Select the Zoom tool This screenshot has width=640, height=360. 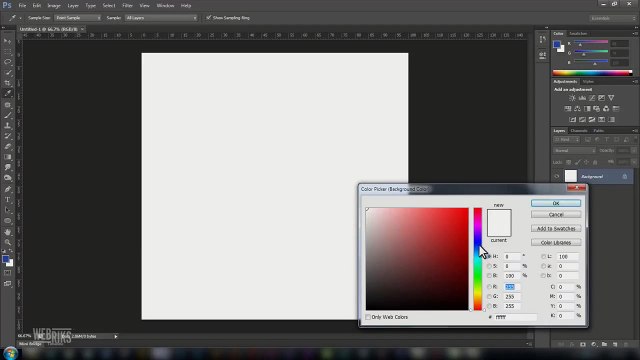[7, 242]
